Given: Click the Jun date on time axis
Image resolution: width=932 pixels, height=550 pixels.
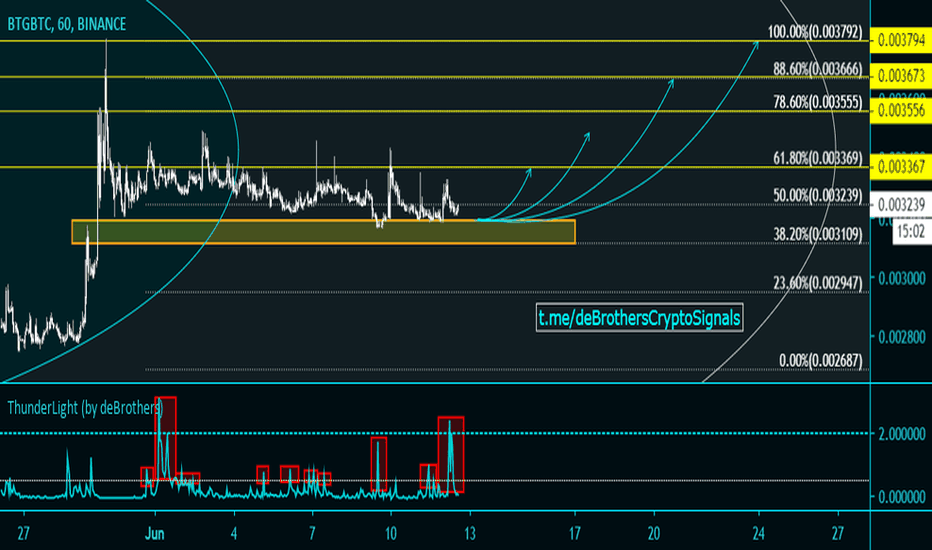Looking at the screenshot, I should pos(155,533).
